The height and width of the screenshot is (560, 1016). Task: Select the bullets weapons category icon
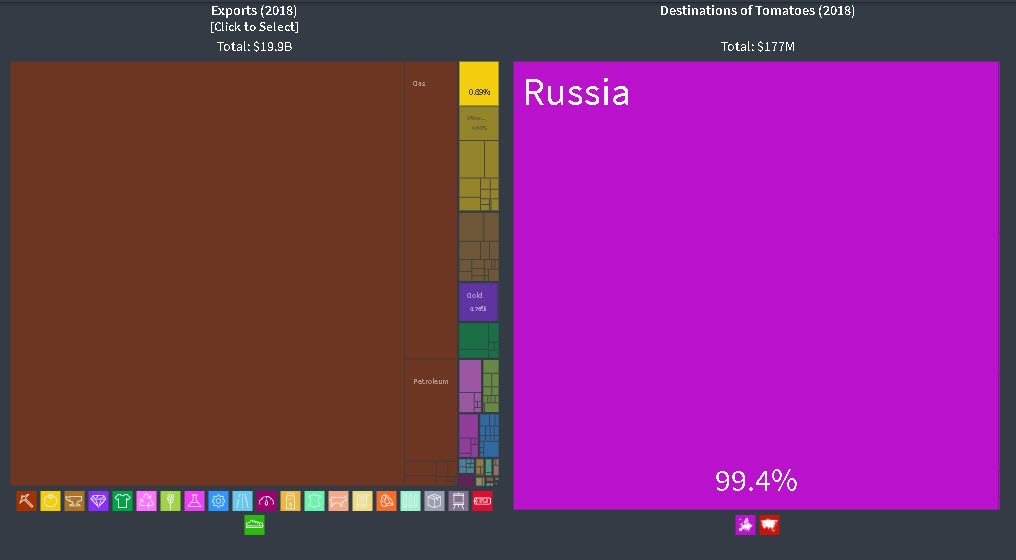coord(410,501)
